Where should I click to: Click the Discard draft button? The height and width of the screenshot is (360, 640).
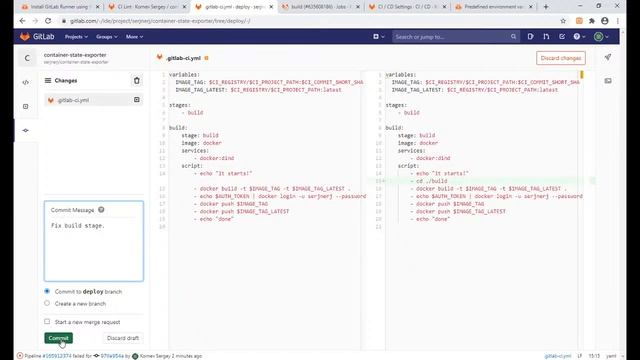coord(123,338)
